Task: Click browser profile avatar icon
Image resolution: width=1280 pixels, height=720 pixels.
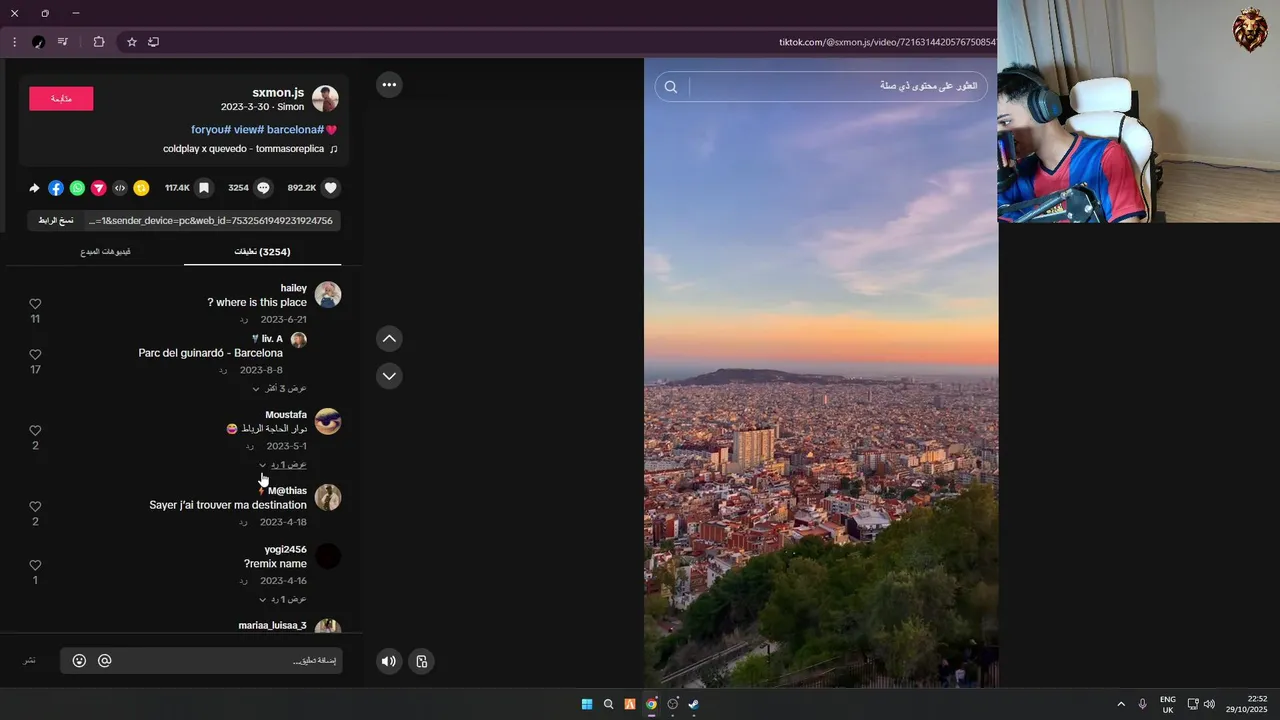Action: tap(38, 42)
